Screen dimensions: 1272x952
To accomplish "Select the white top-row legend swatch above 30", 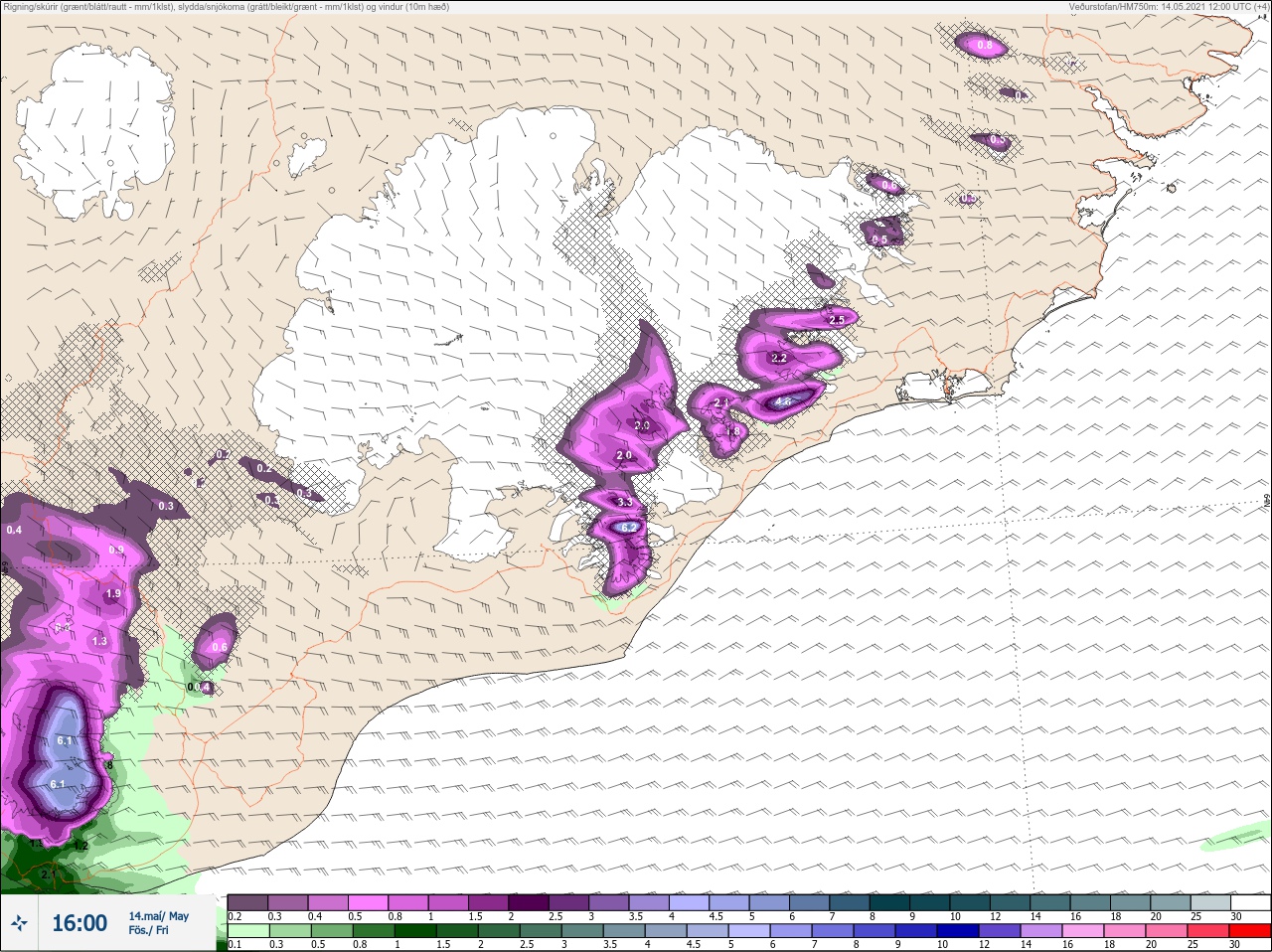I will [1251, 902].
